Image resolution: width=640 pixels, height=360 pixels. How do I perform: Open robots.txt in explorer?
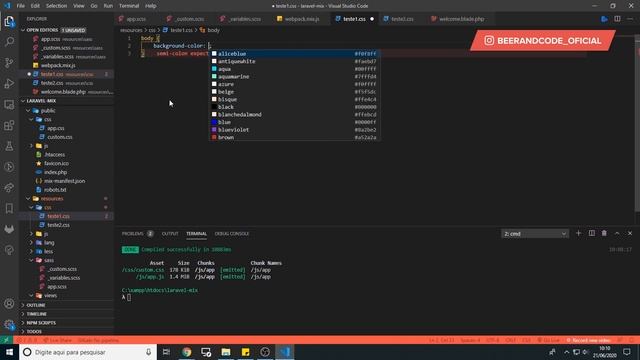click(x=55, y=190)
